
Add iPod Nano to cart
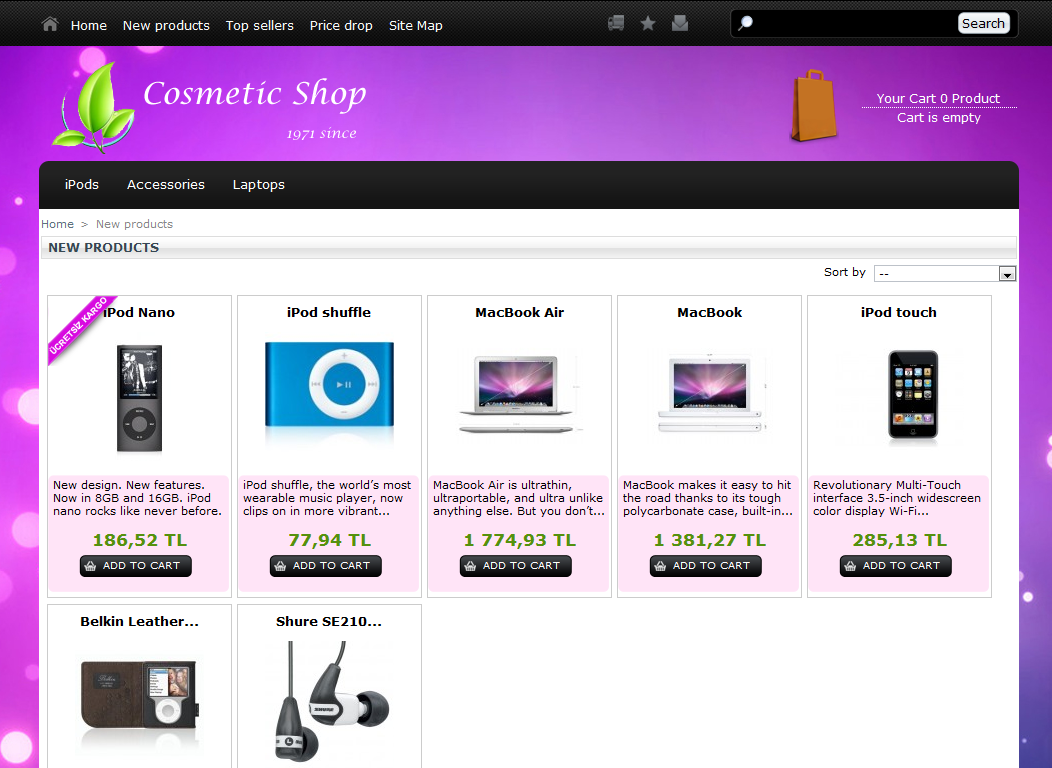point(136,566)
